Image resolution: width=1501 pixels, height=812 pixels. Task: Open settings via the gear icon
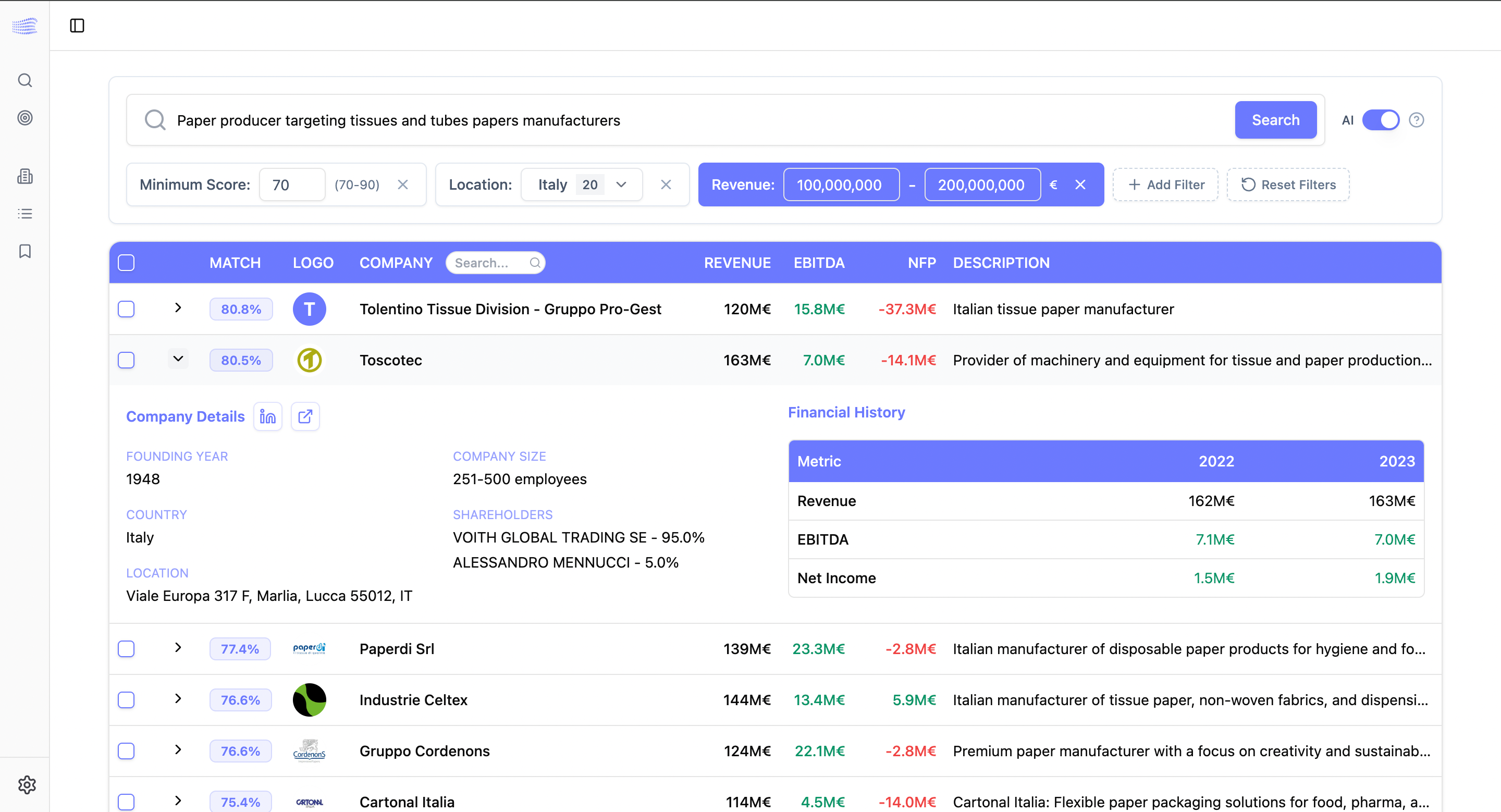[26, 784]
